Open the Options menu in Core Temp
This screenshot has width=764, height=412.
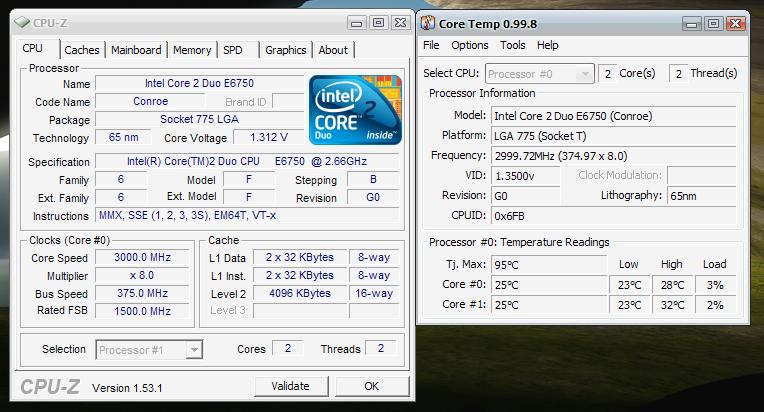pyautogui.click(x=470, y=45)
